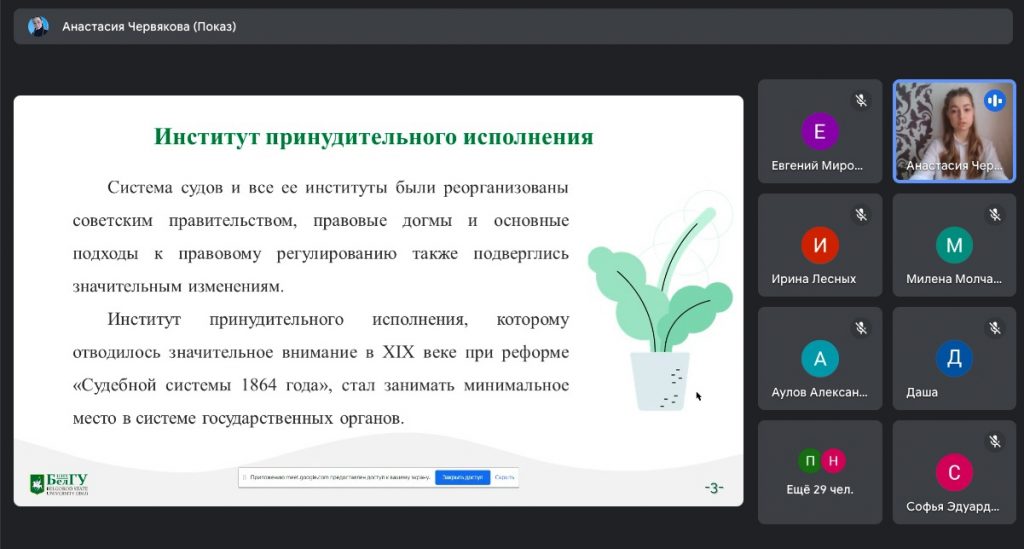Click the paragraph starting Система судов и все
This screenshot has height=549, width=1024.
pyautogui.click(x=321, y=237)
